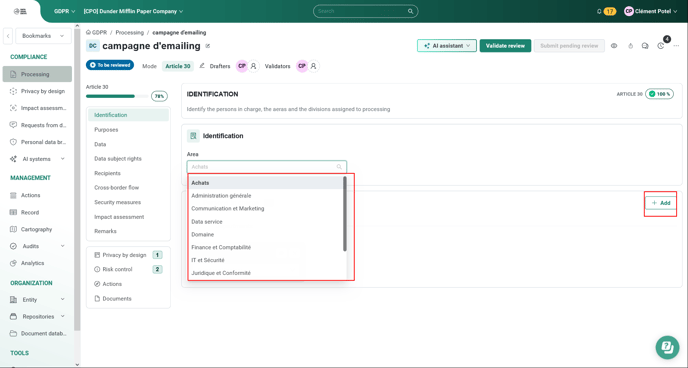Screen dimensions: 688x368
Task: Click the Area search input field
Action: coord(267,167)
